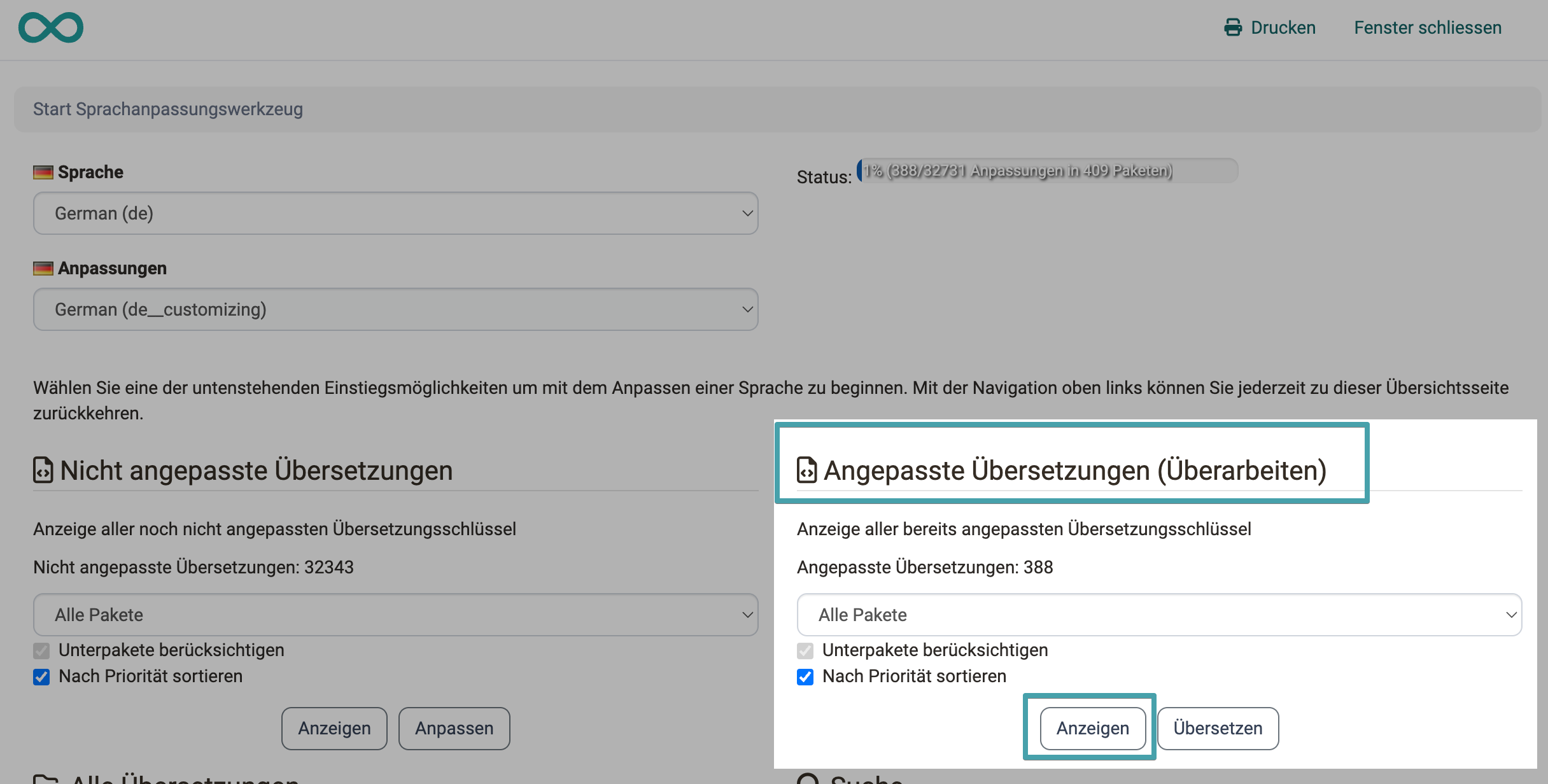Viewport: 1548px width, 784px height.
Task: Open Start Sprachanpassungswerkzeug breadcrumb
Action: click(x=168, y=109)
